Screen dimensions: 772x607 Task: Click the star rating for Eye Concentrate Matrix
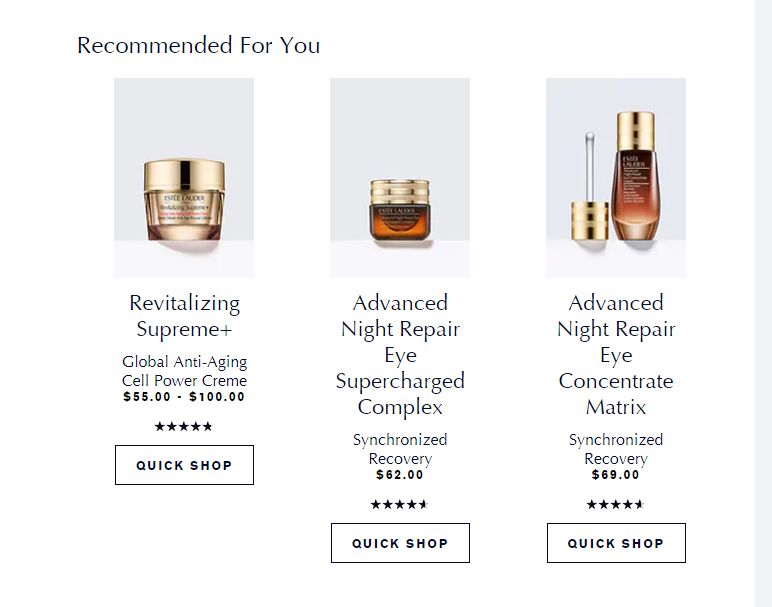[x=615, y=505]
